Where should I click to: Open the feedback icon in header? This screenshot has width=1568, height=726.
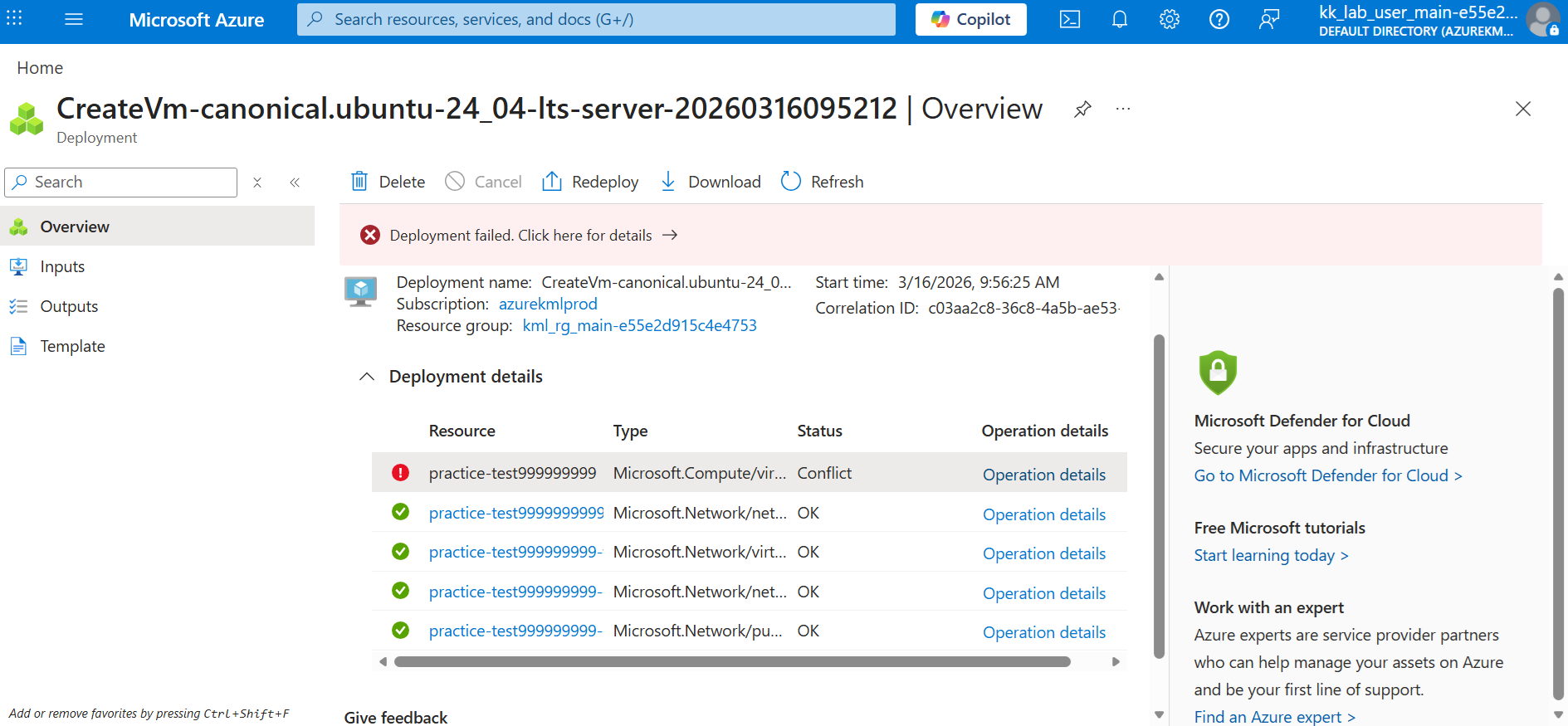tap(1268, 19)
